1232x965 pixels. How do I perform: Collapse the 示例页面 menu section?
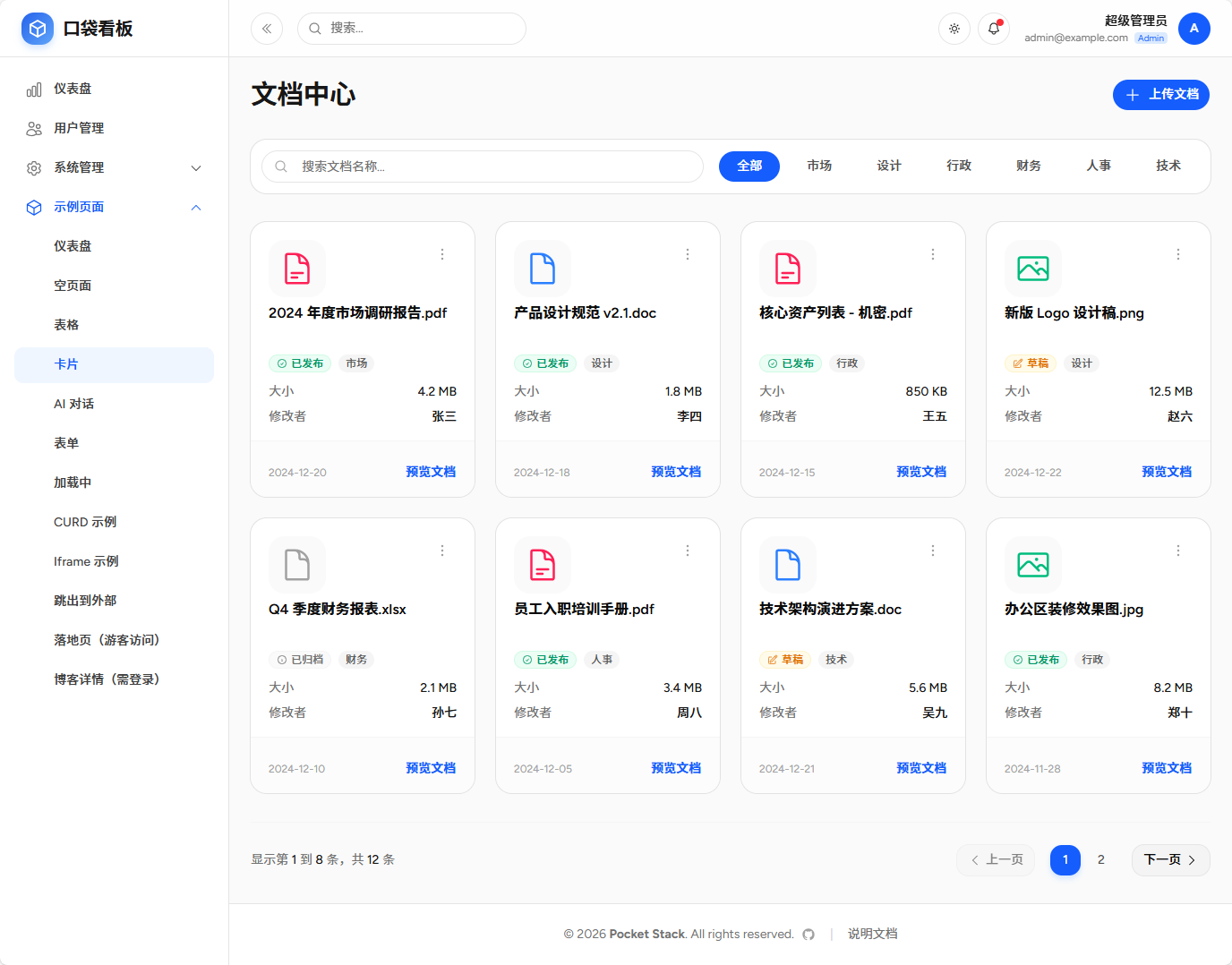tap(196, 207)
